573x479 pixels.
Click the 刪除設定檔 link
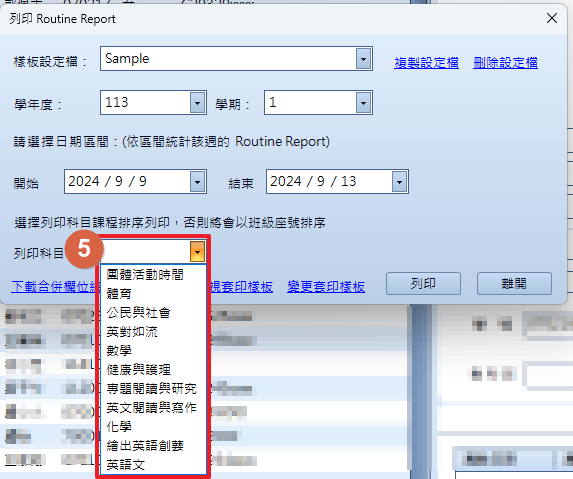click(x=505, y=63)
